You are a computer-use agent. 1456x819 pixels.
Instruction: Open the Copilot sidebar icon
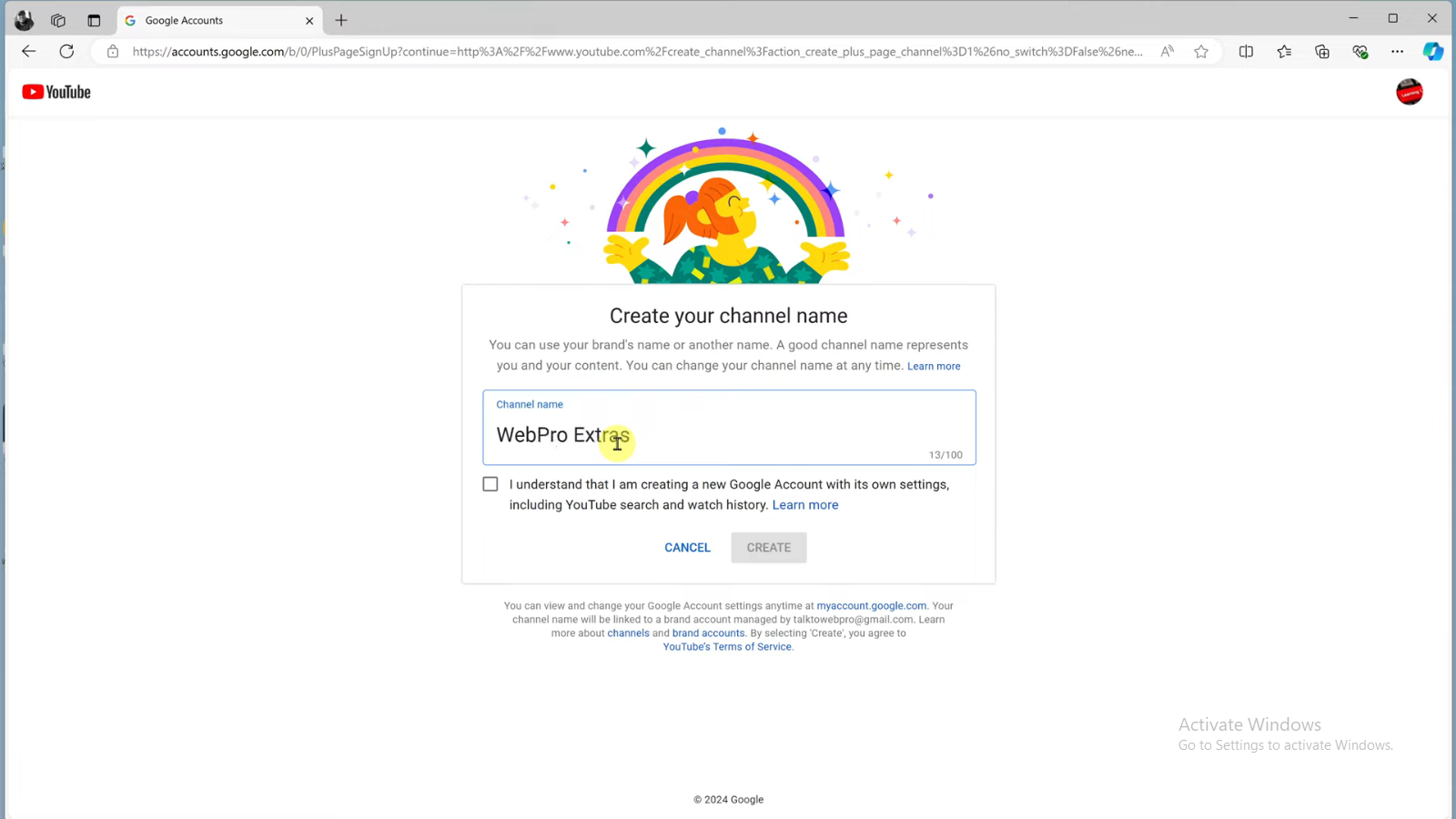click(x=1433, y=52)
